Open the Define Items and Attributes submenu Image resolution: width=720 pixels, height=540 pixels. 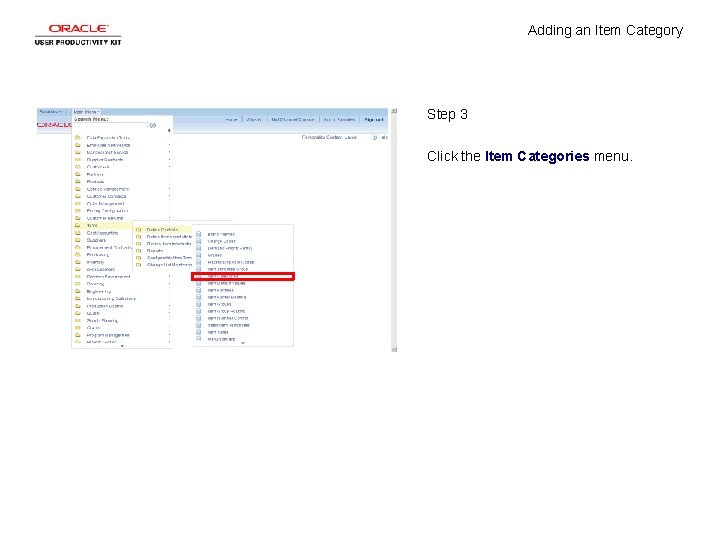(169, 236)
